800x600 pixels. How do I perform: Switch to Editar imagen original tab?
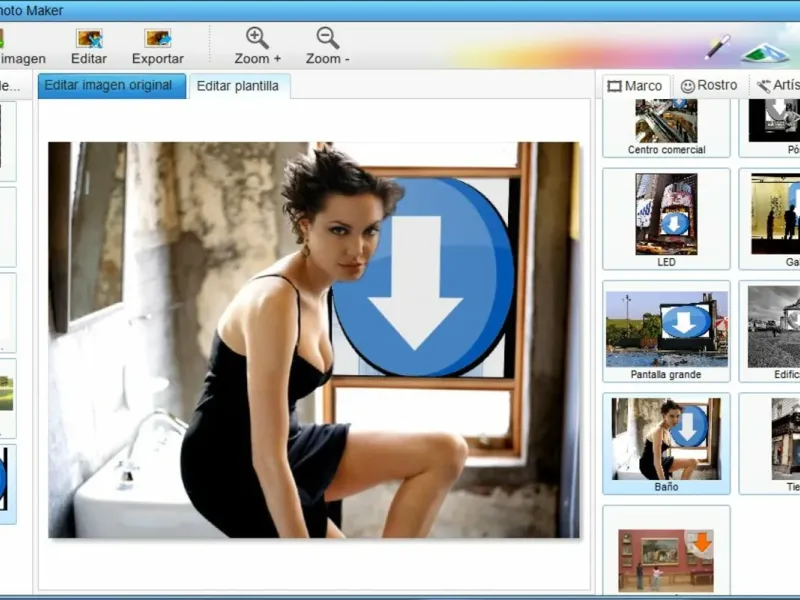click(x=112, y=85)
